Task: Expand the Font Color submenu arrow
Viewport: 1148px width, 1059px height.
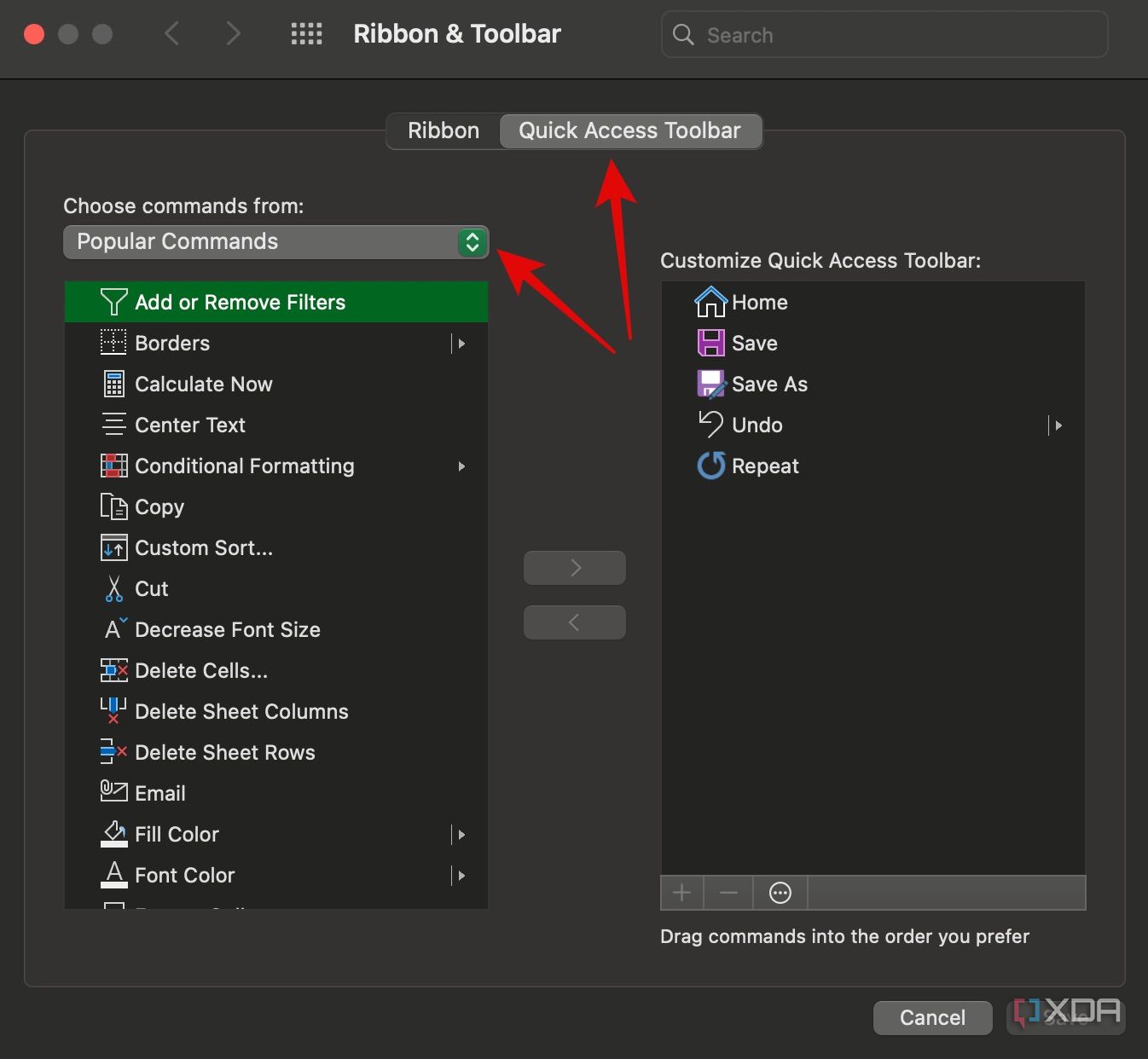Action: (460, 876)
